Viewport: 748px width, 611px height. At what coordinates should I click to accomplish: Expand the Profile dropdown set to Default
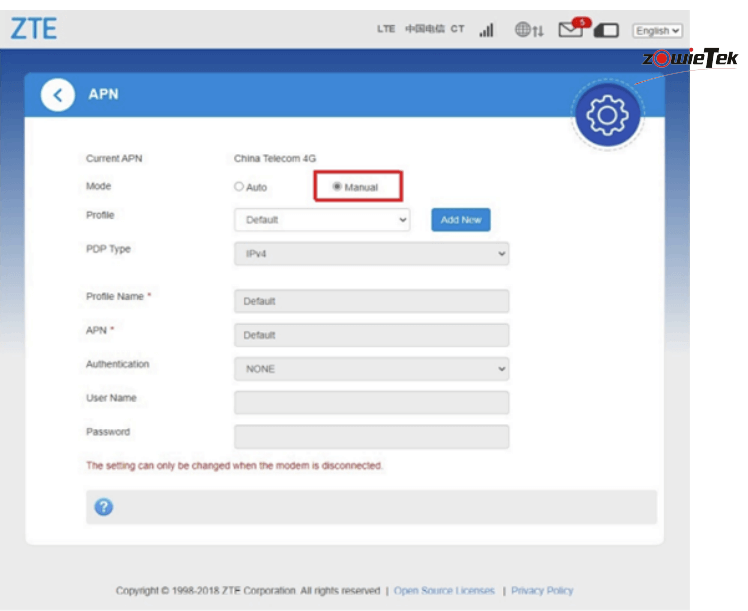[x=322, y=220]
